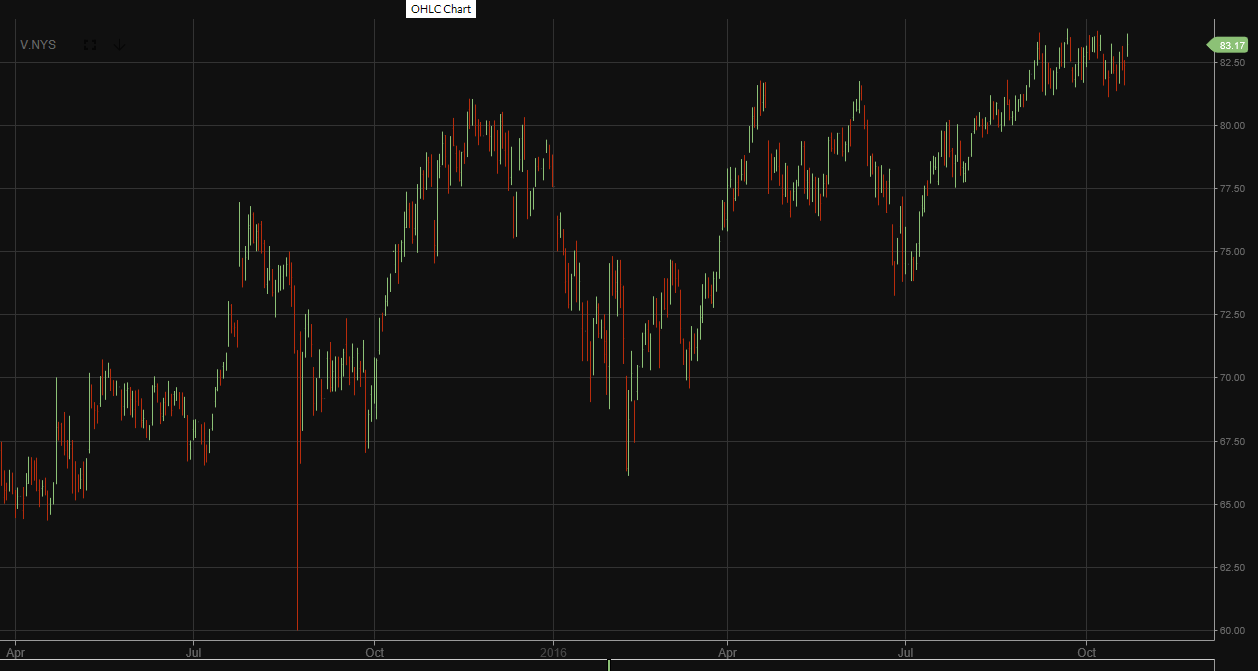Click the 82.50 price axis label
The height and width of the screenshot is (671, 1258).
click(1231, 62)
